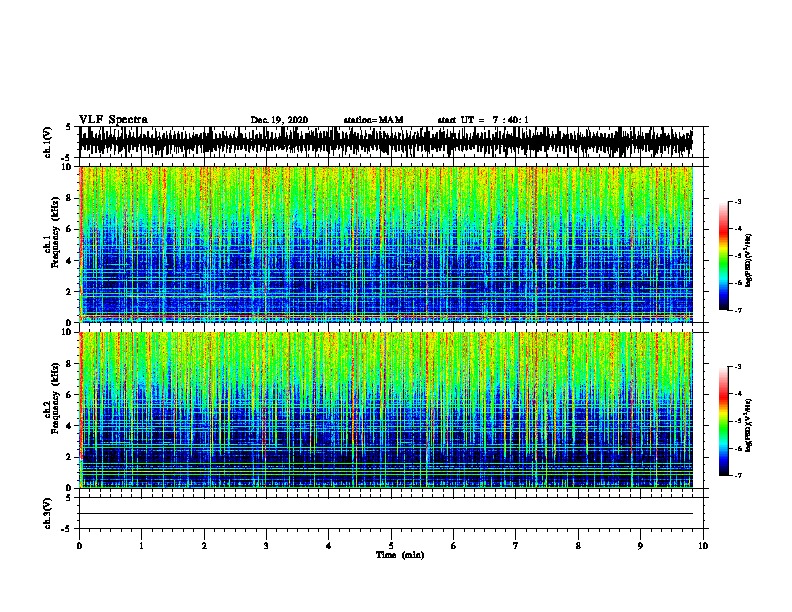This screenshot has width=792, height=612.
Task: Click time axis tick label "7"
Action: (516, 546)
